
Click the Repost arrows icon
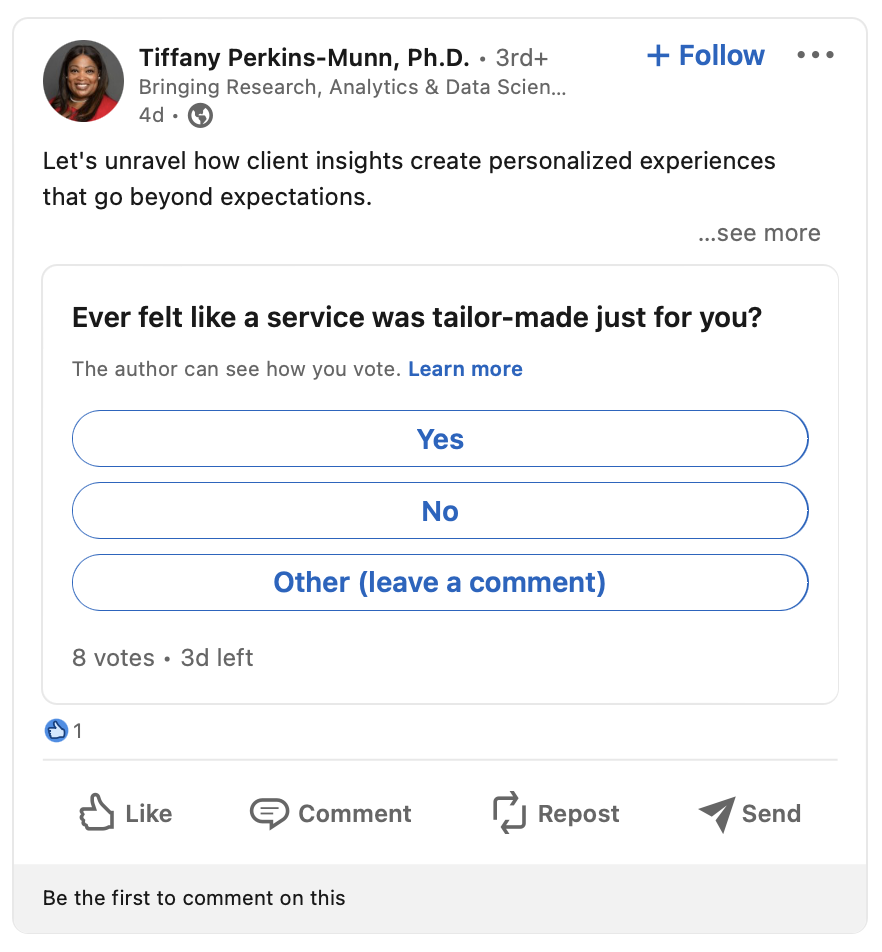[x=509, y=812]
